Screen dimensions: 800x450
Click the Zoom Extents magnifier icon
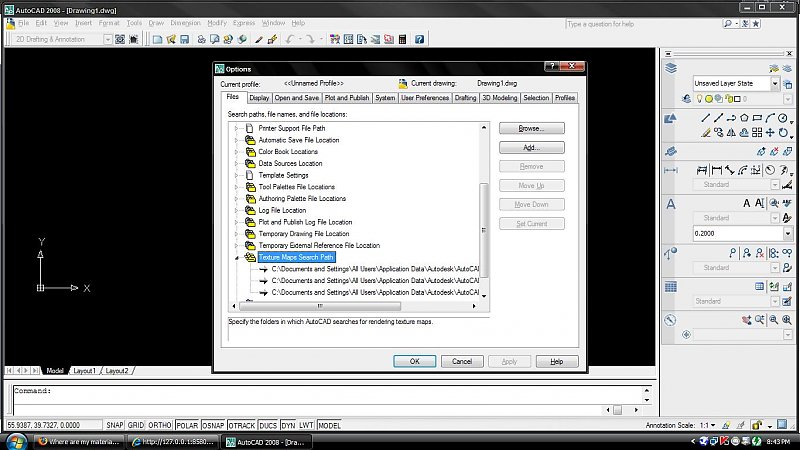coord(787,319)
